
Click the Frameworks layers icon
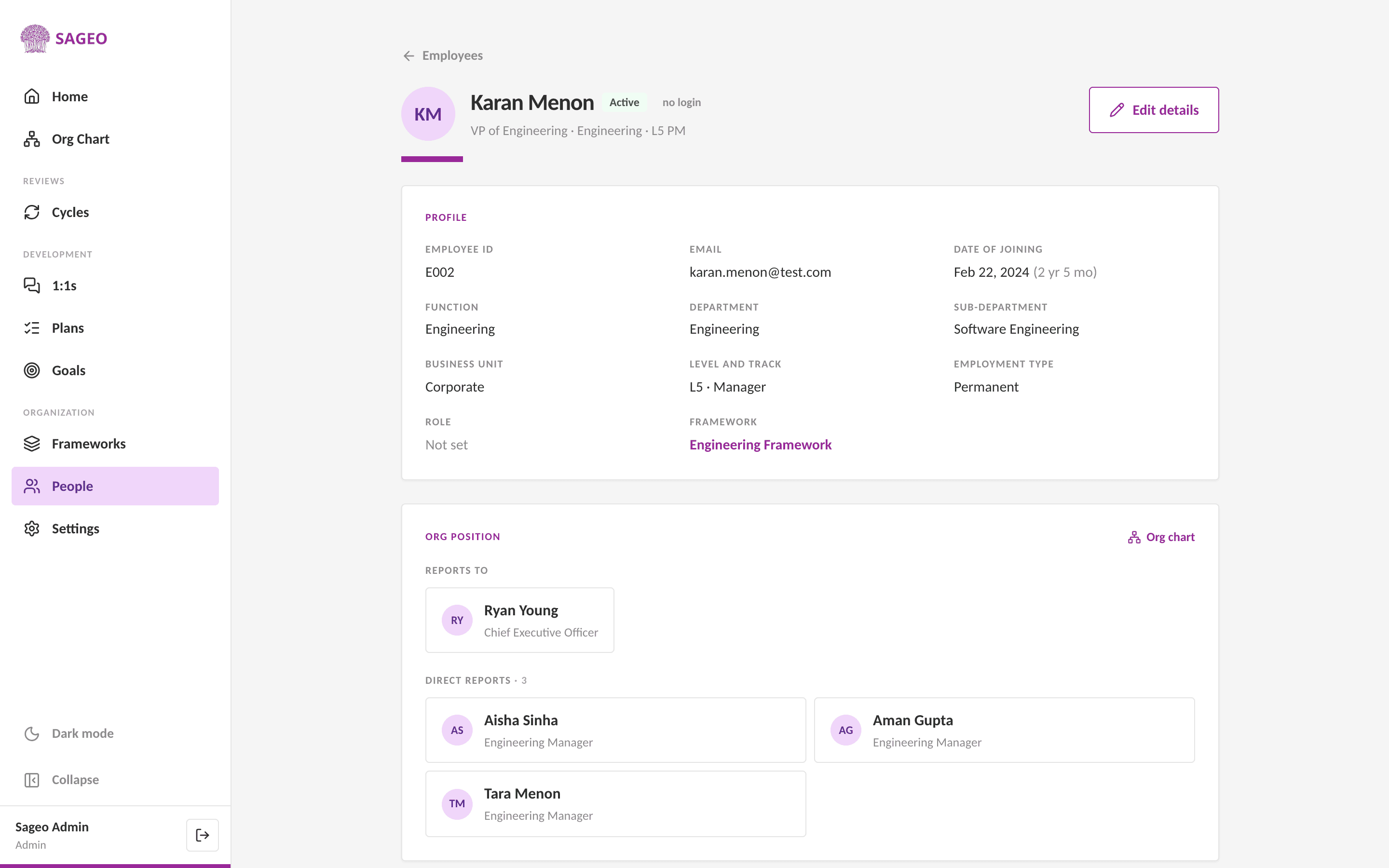(x=31, y=444)
